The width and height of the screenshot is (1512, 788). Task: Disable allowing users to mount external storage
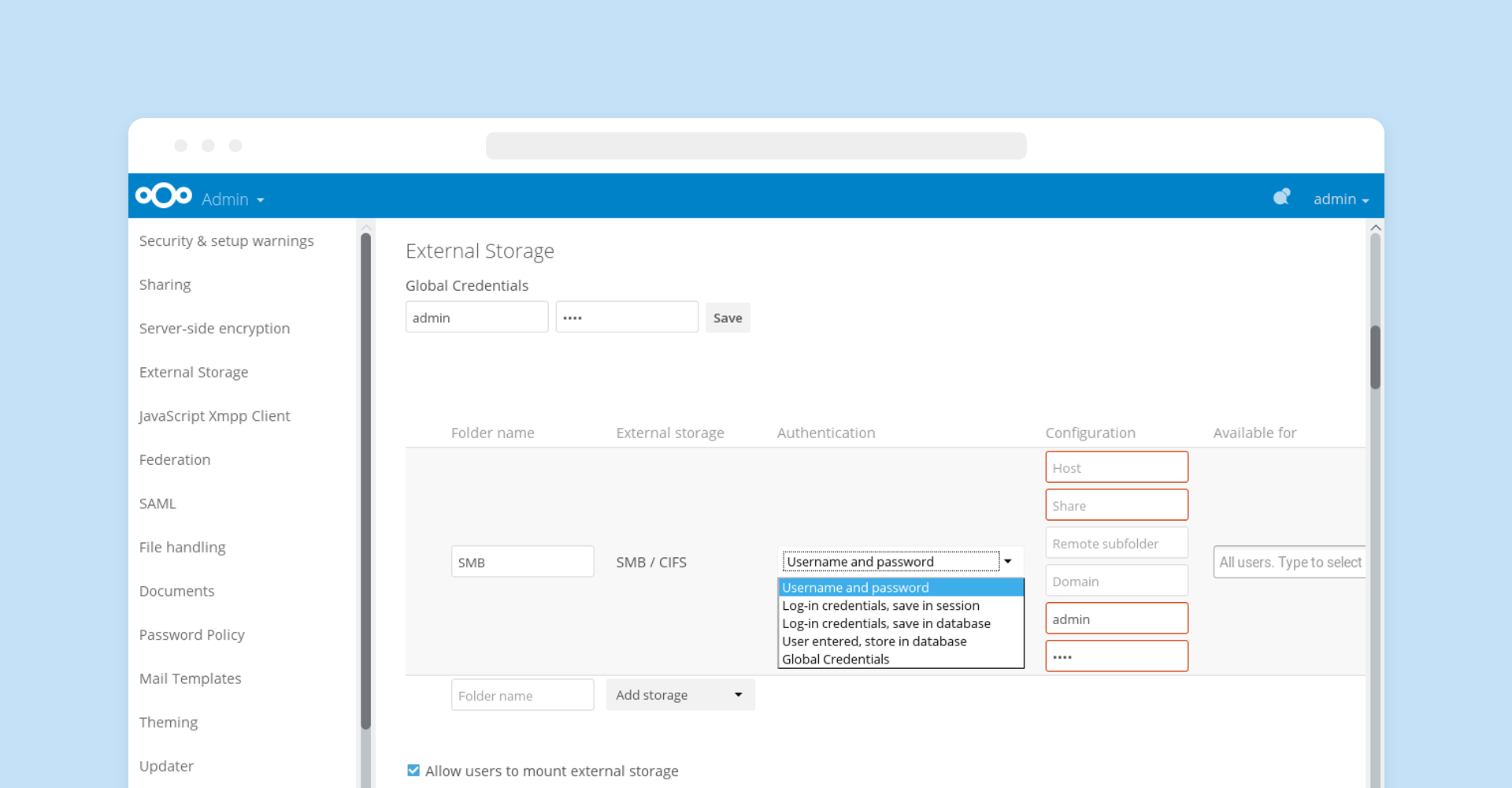coord(413,770)
